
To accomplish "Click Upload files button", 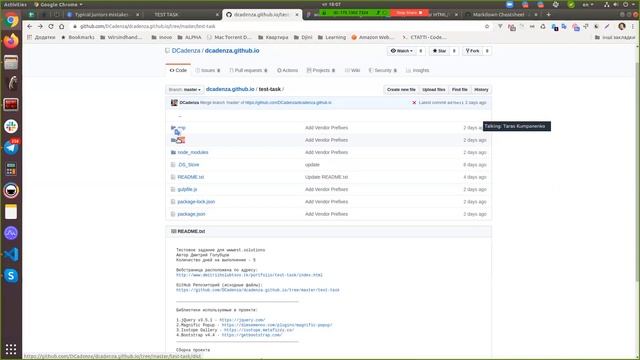I will 433,89.
